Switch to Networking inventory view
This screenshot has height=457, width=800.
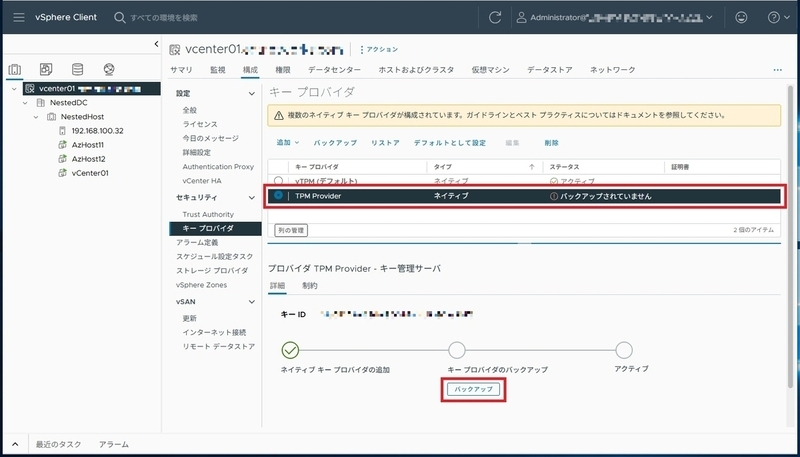(109, 69)
